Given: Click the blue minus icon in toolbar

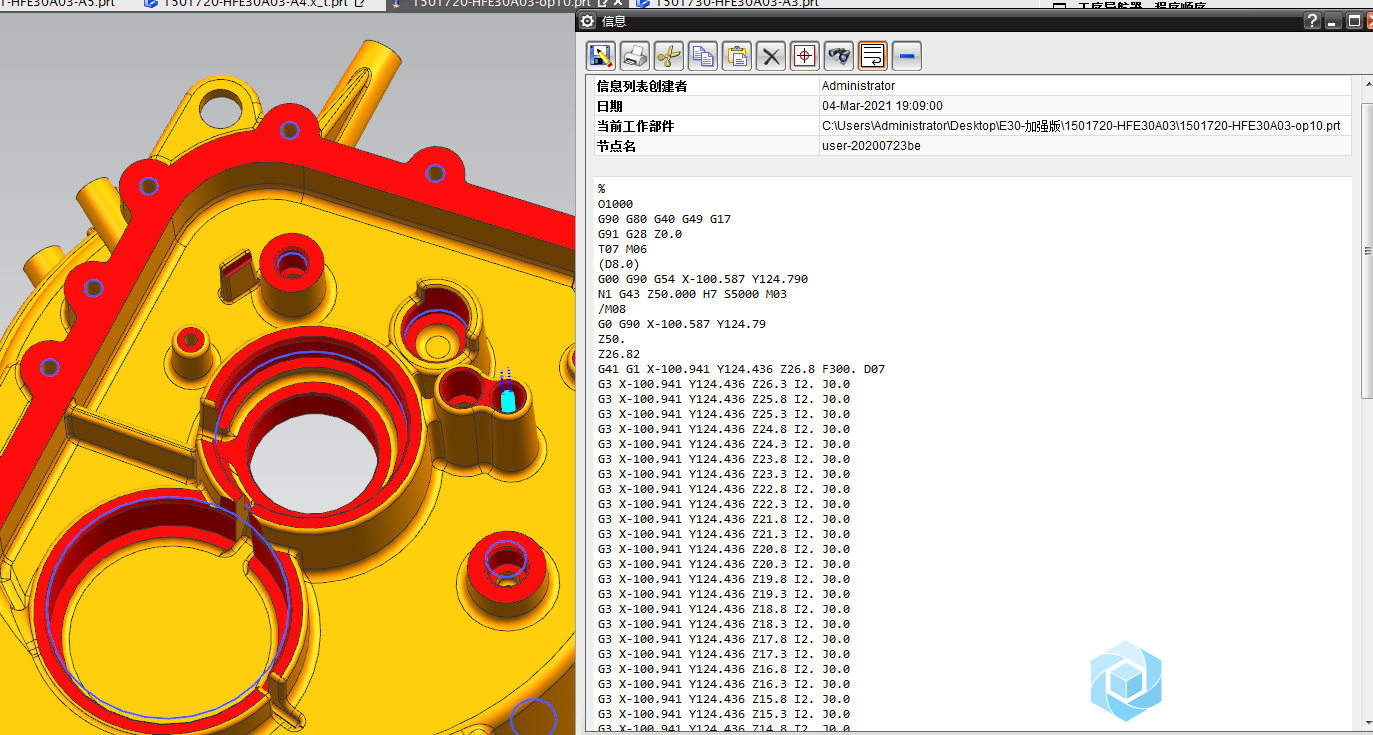Looking at the screenshot, I should tap(907, 55).
